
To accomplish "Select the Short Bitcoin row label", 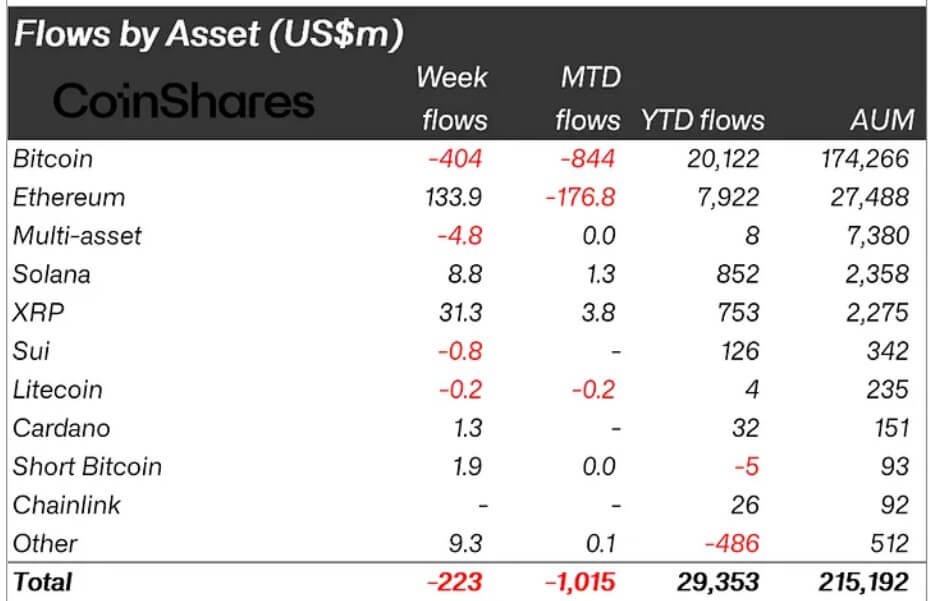I will [87, 467].
